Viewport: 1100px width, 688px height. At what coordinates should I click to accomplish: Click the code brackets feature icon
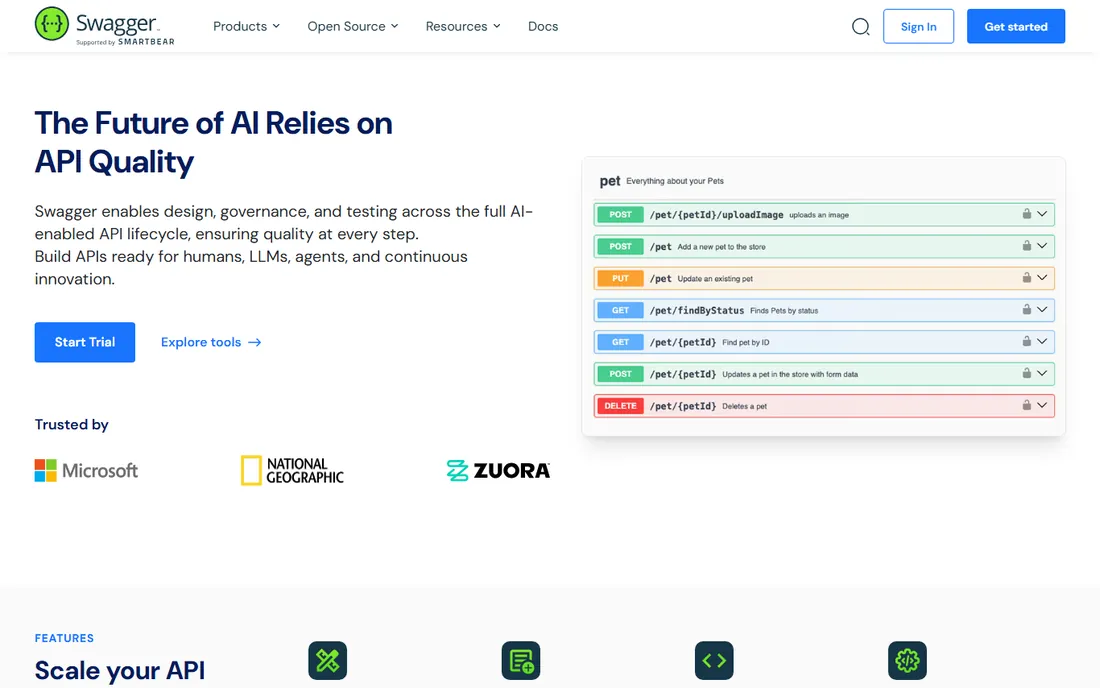pyautogui.click(x=714, y=660)
